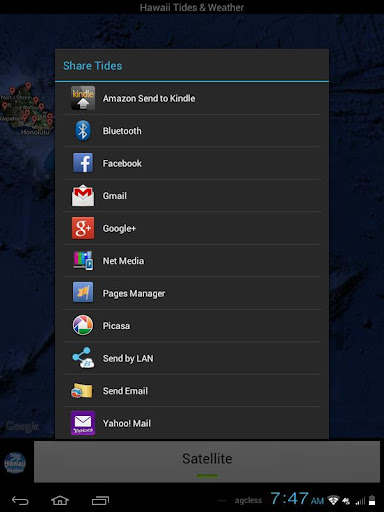Tap the Pages Manager flag icon
The height and width of the screenshot is (512, 384).
point(83,292)
